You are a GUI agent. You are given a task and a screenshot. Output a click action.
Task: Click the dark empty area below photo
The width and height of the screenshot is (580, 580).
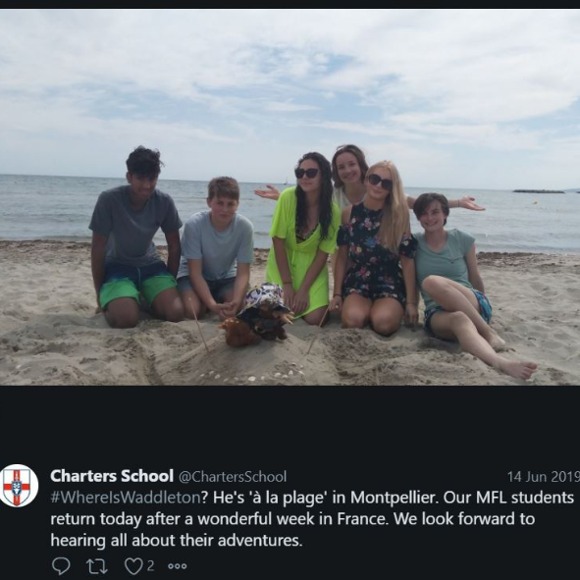click(290, 424)
